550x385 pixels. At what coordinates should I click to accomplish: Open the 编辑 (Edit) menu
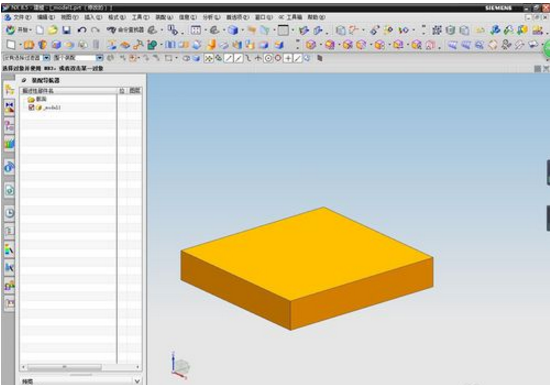[x=46, y=17]
